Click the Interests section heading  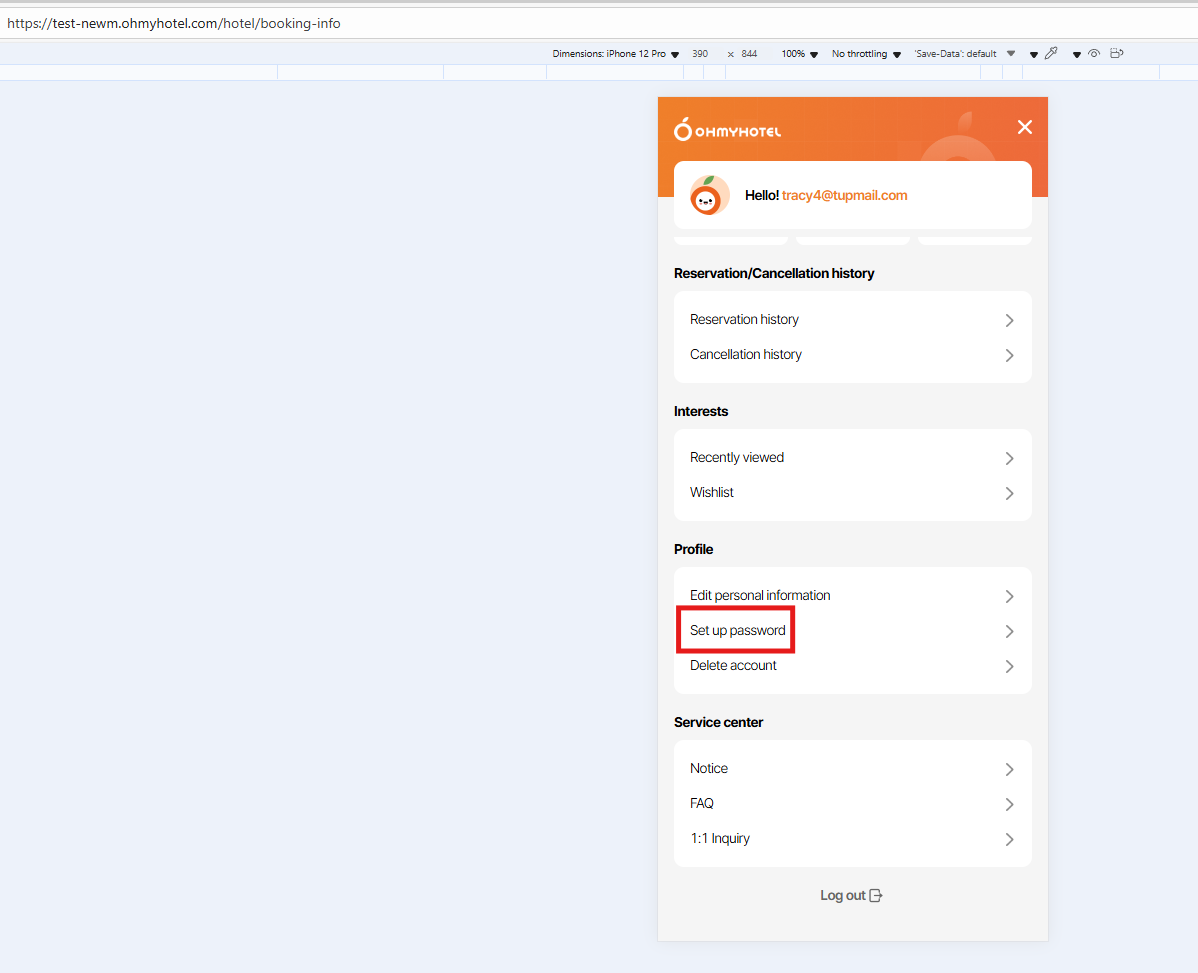(x=701, y=411)
